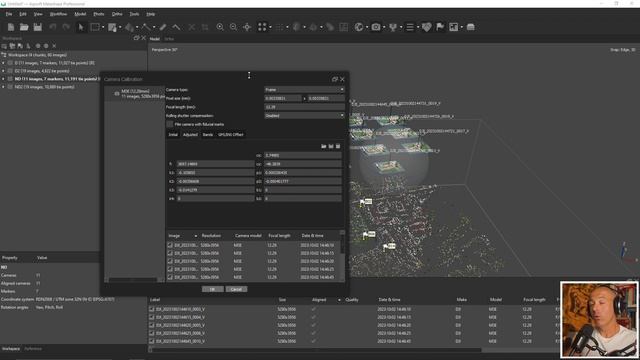Image resolution: width=640 pixels, height=360 pixels.
Task: Expand the ND2 chunk tree item
Action: click(3, 87)
